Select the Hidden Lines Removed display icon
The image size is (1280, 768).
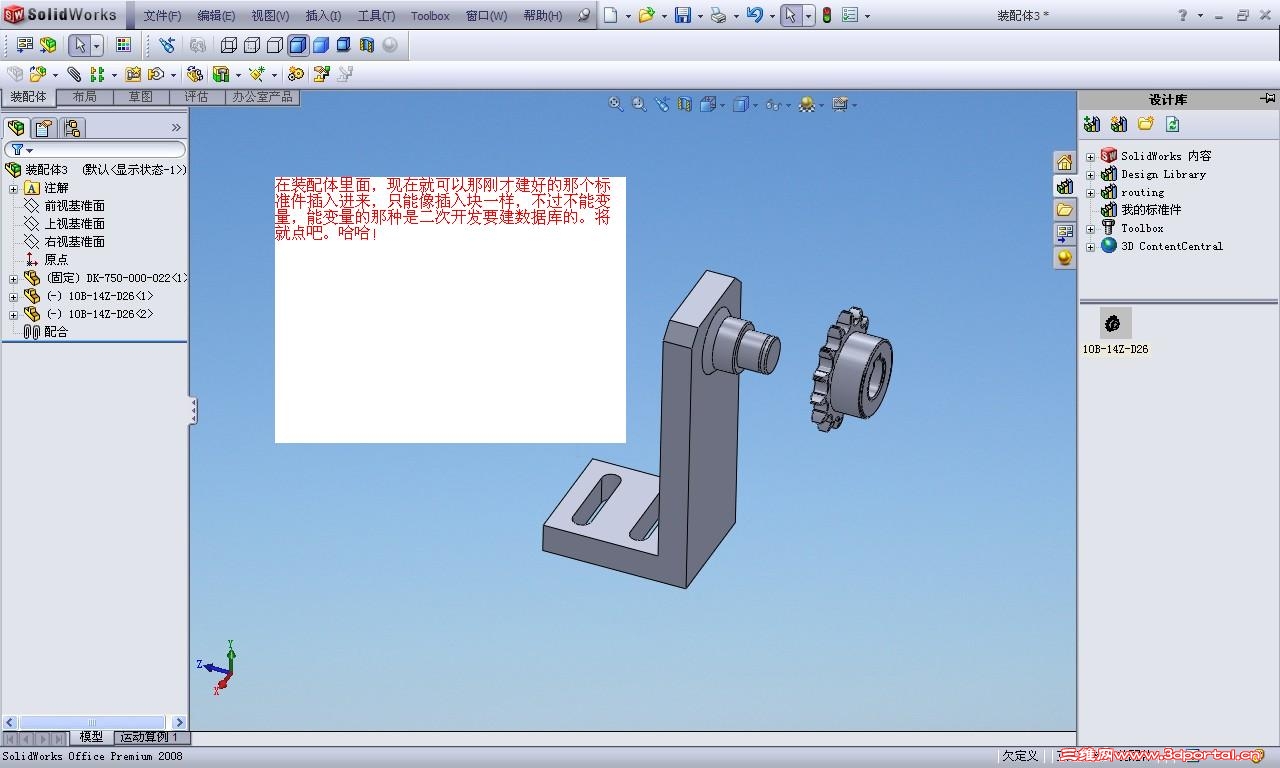click(275, 45)
